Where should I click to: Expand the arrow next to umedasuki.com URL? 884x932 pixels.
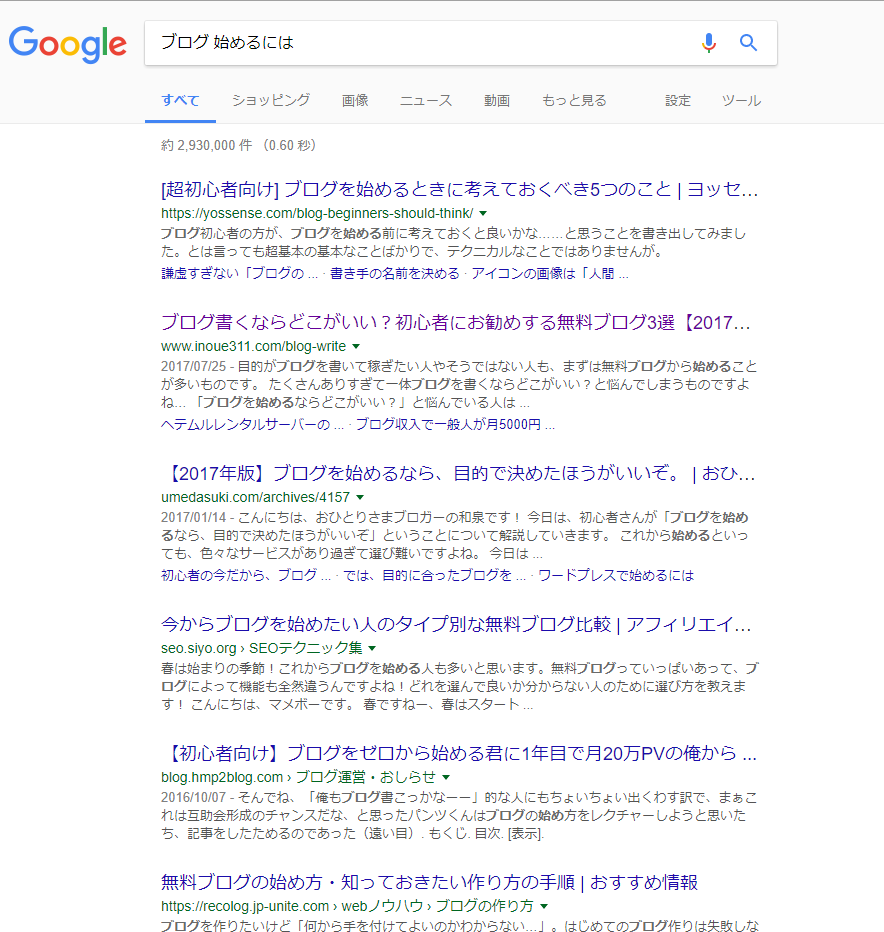point(360,498)
